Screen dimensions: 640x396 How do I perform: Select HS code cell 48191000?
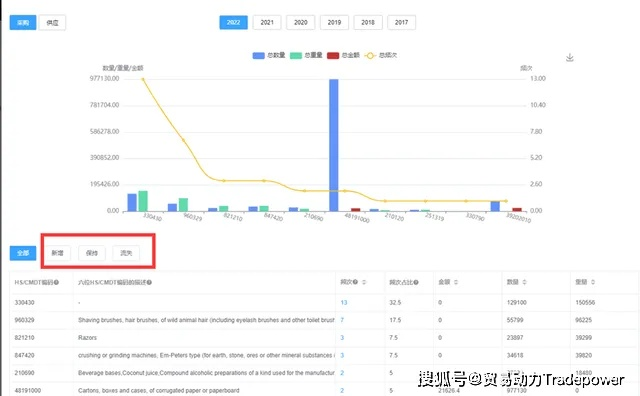[28, 390]
